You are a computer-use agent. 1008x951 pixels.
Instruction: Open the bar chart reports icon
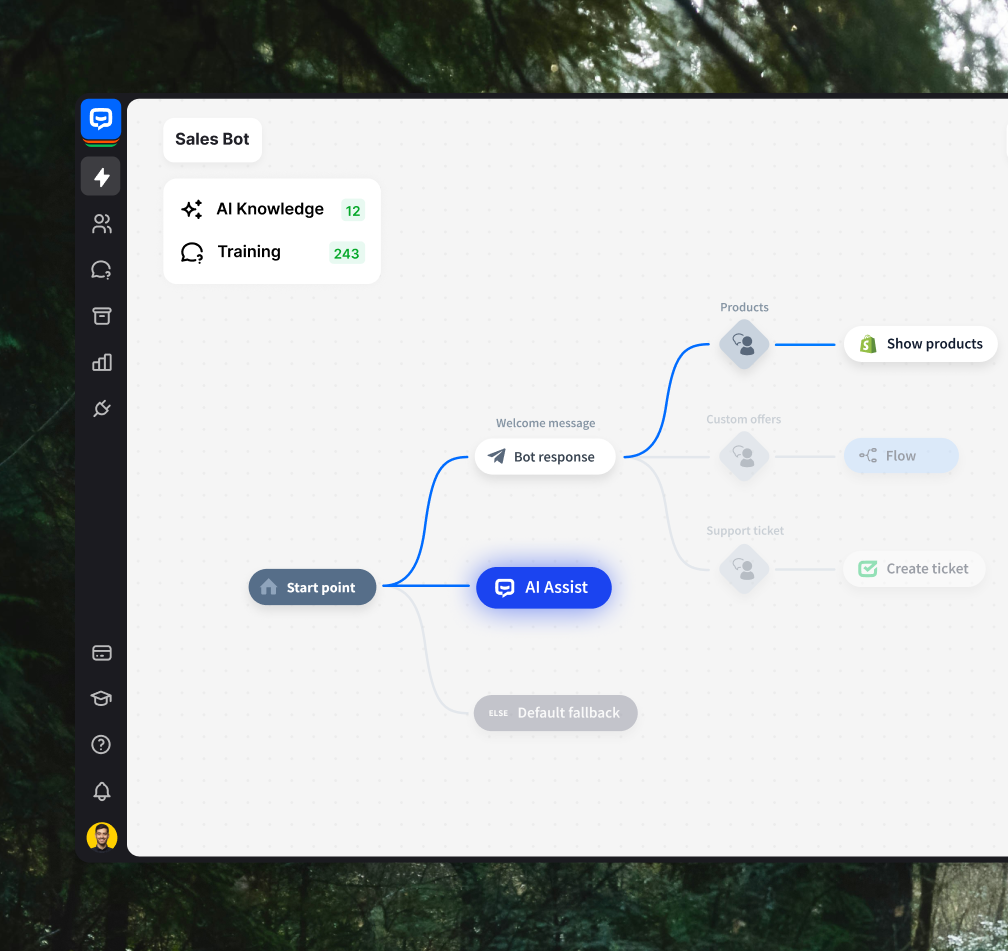[102, 362]
